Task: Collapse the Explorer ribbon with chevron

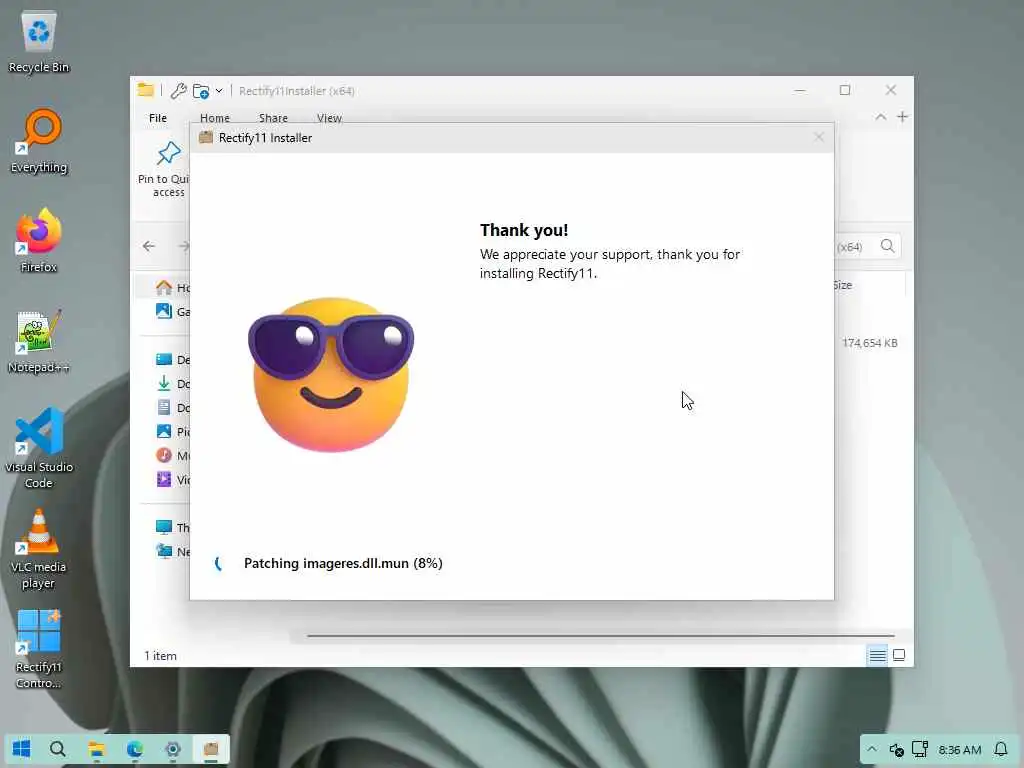Action: (880, 117)
